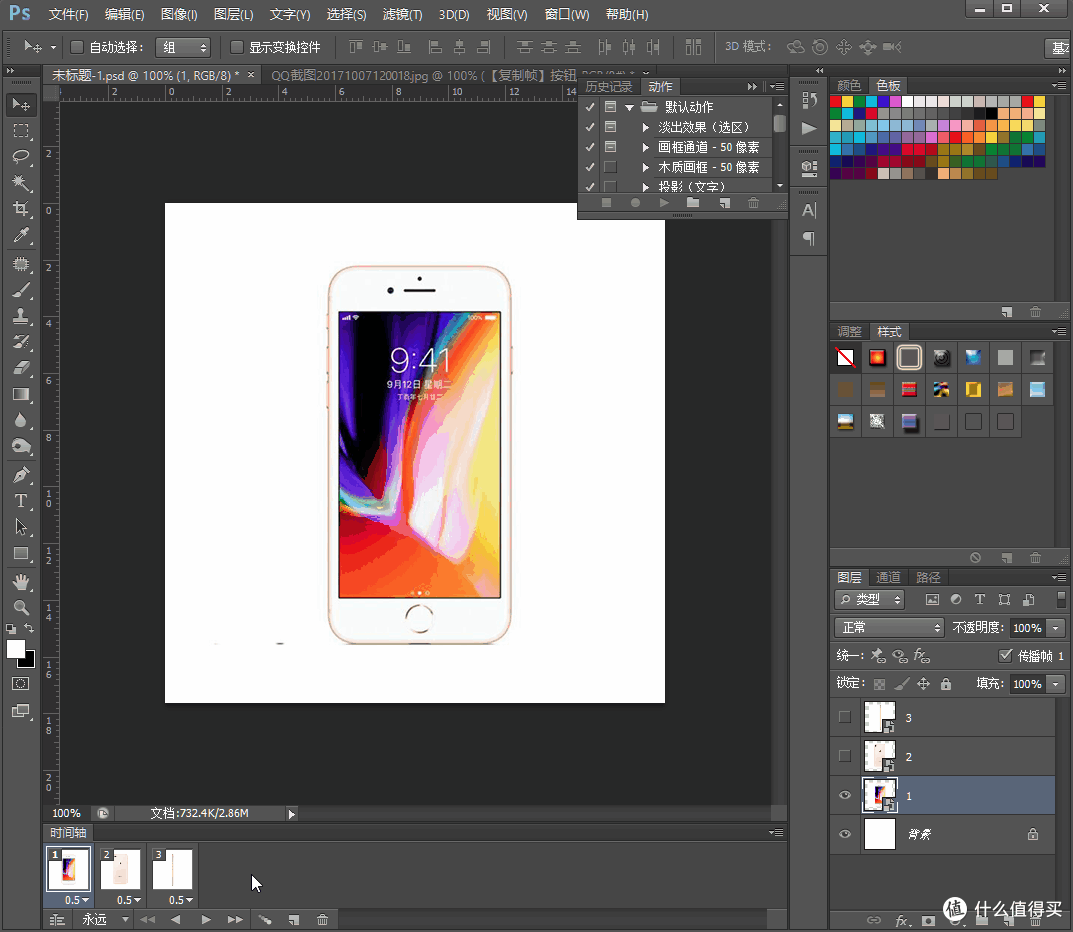Switch to the 通道 tab

(888, 578)
